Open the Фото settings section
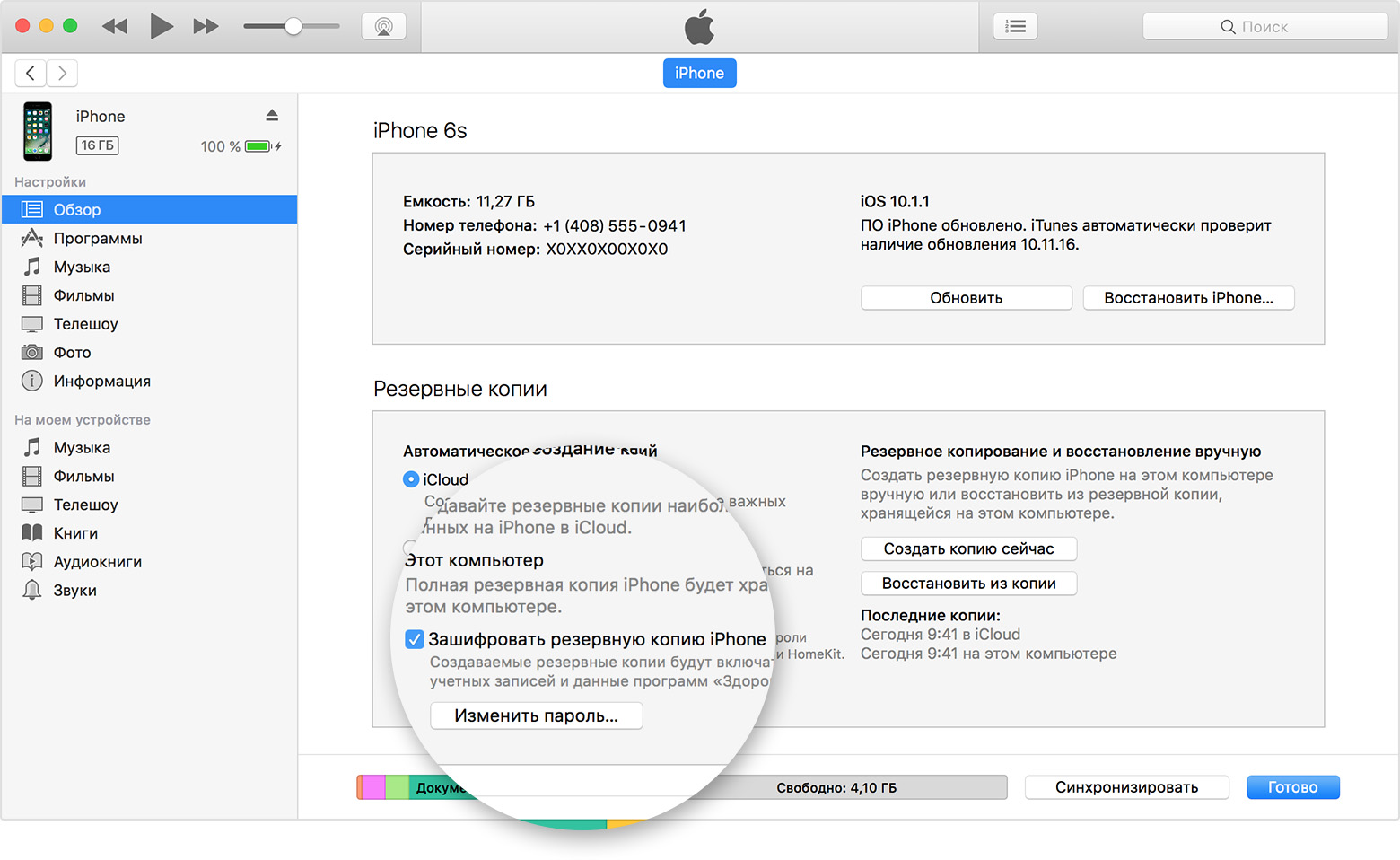Viewport: 1400px width, 860px height. click(x=149, y=353)
